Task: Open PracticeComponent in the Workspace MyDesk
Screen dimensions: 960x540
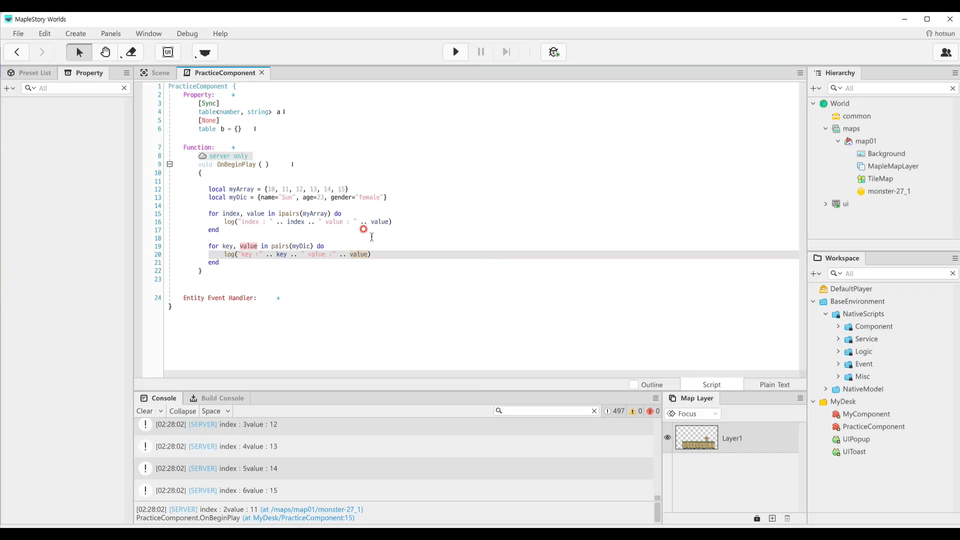Action: pyautogui.click(x=868, y=427)
